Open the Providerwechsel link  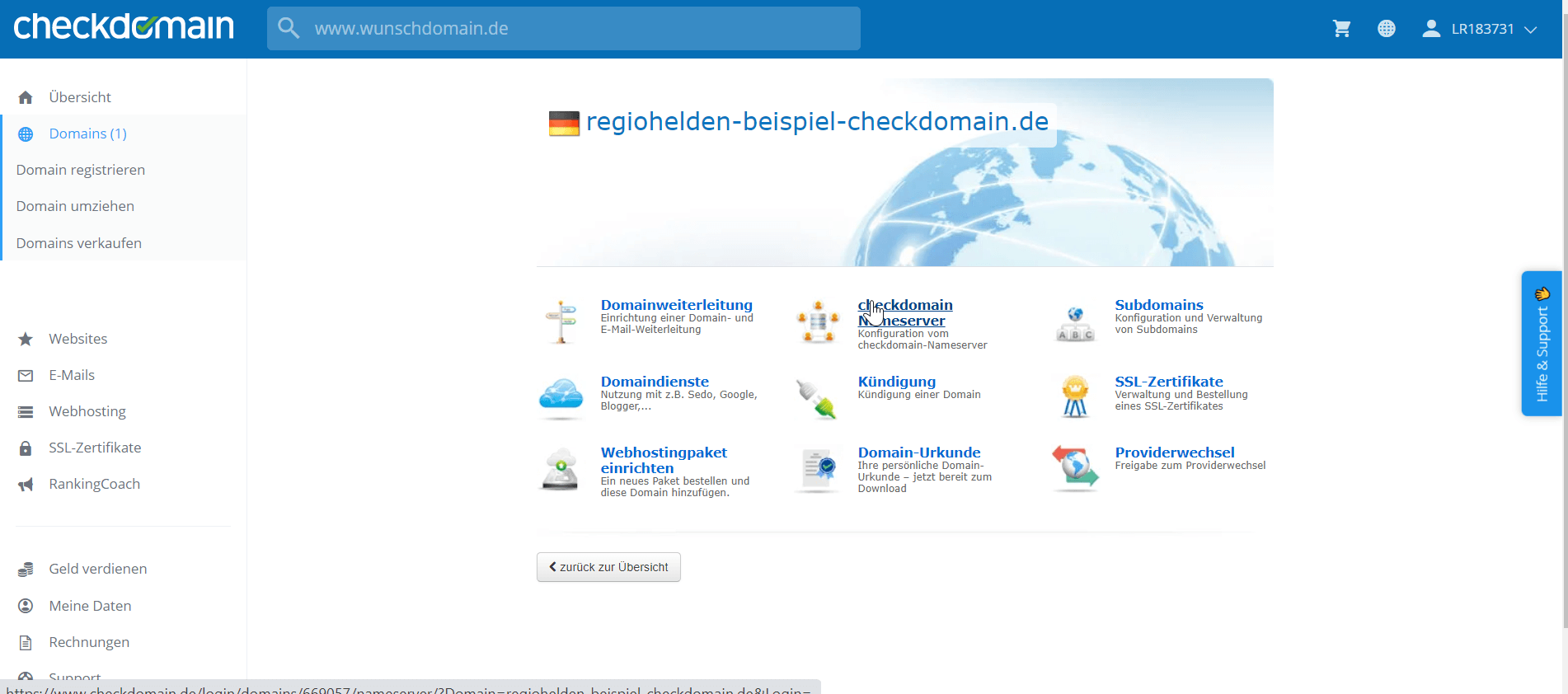[x=1175, y=453]
